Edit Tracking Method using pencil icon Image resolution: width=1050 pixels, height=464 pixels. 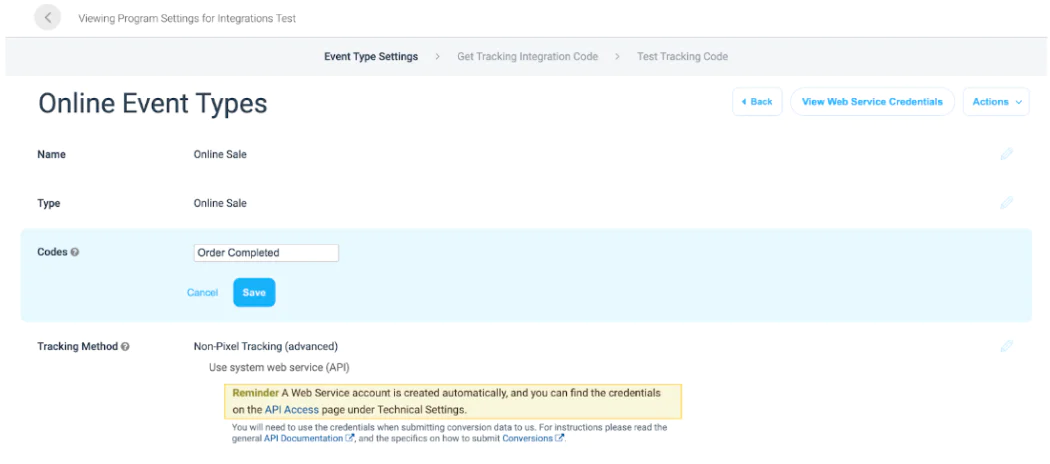click(x=1006, y=346)
